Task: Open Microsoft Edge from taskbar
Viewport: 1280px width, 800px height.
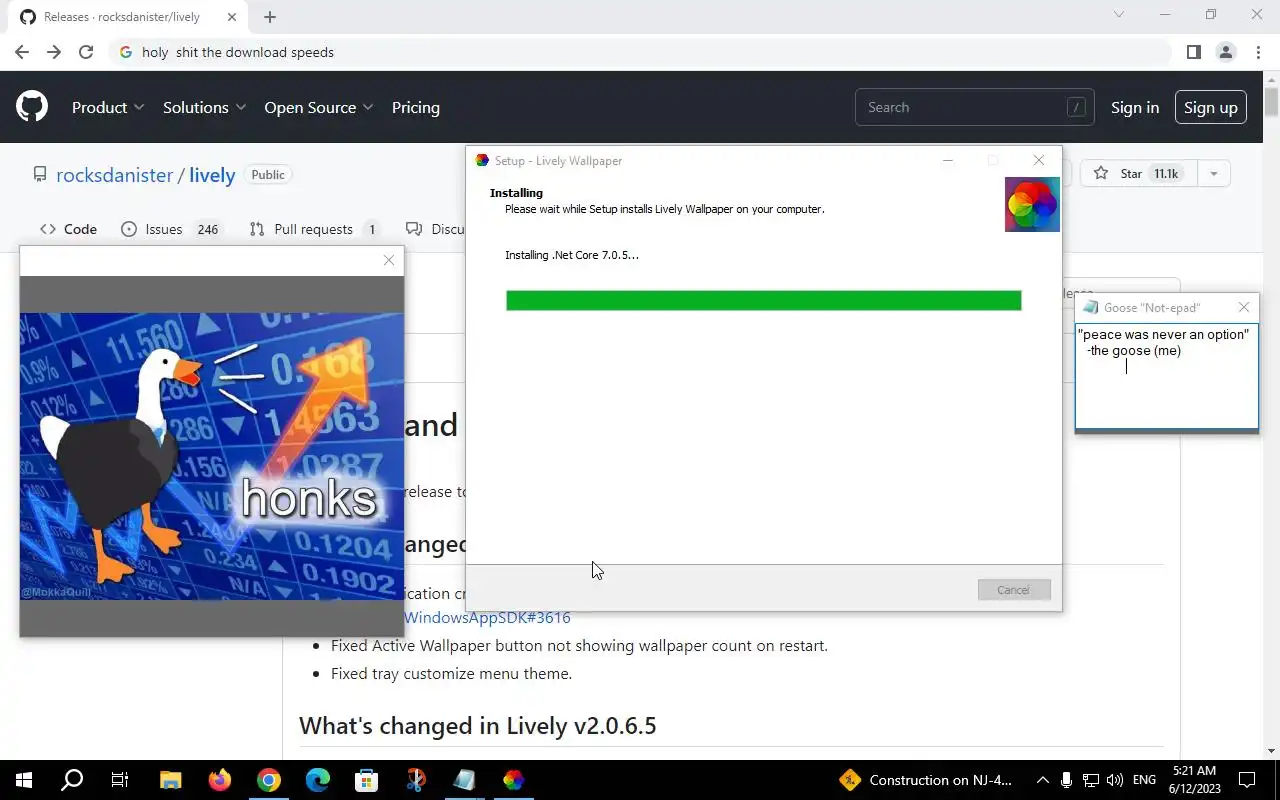Action: (317, 780)
